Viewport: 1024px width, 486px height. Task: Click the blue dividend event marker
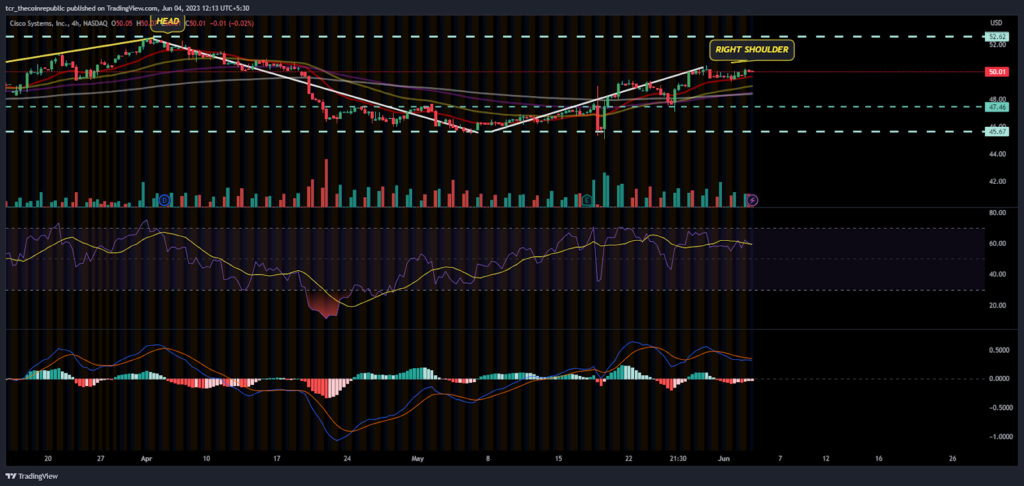click(x=165, y=200)
